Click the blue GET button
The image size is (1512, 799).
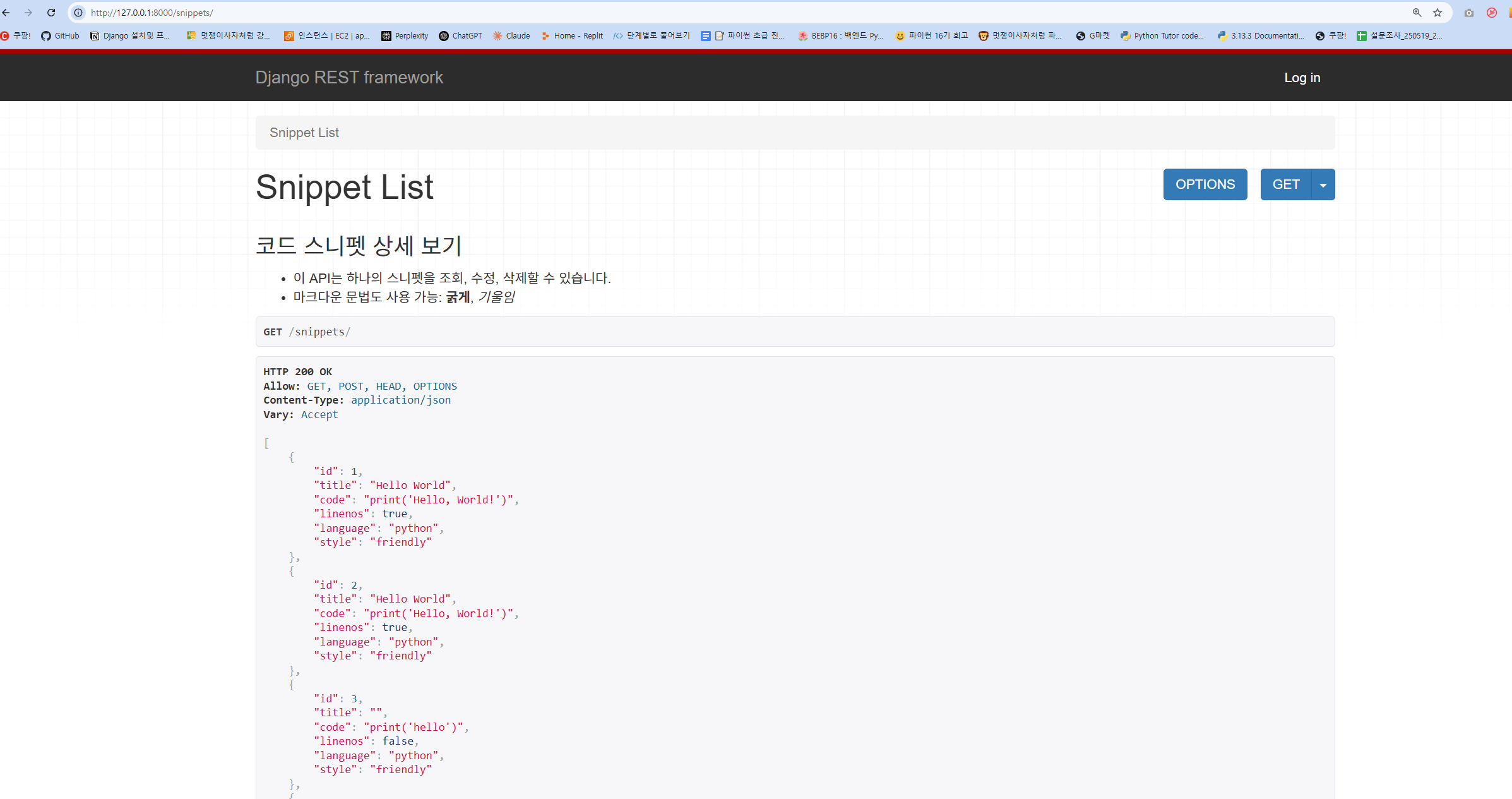tap(1286, 184)
